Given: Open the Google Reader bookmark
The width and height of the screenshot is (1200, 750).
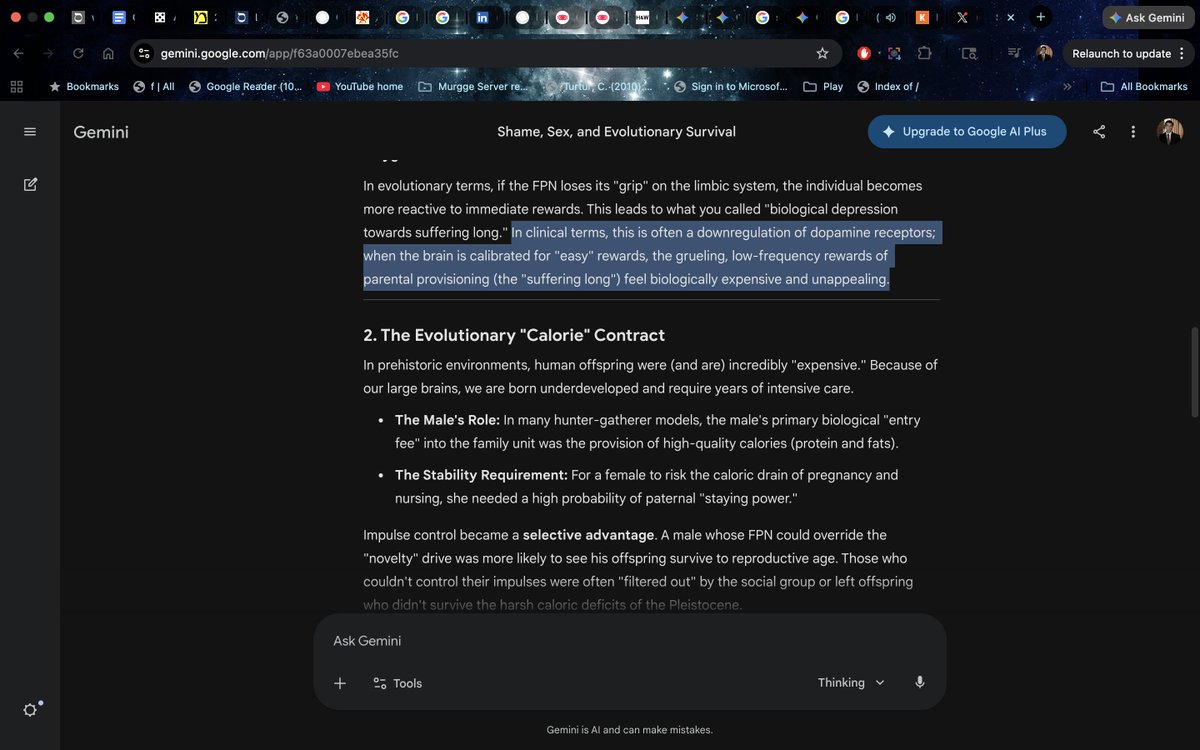Looking at the screenshot, I should click(x=246, y=87).
